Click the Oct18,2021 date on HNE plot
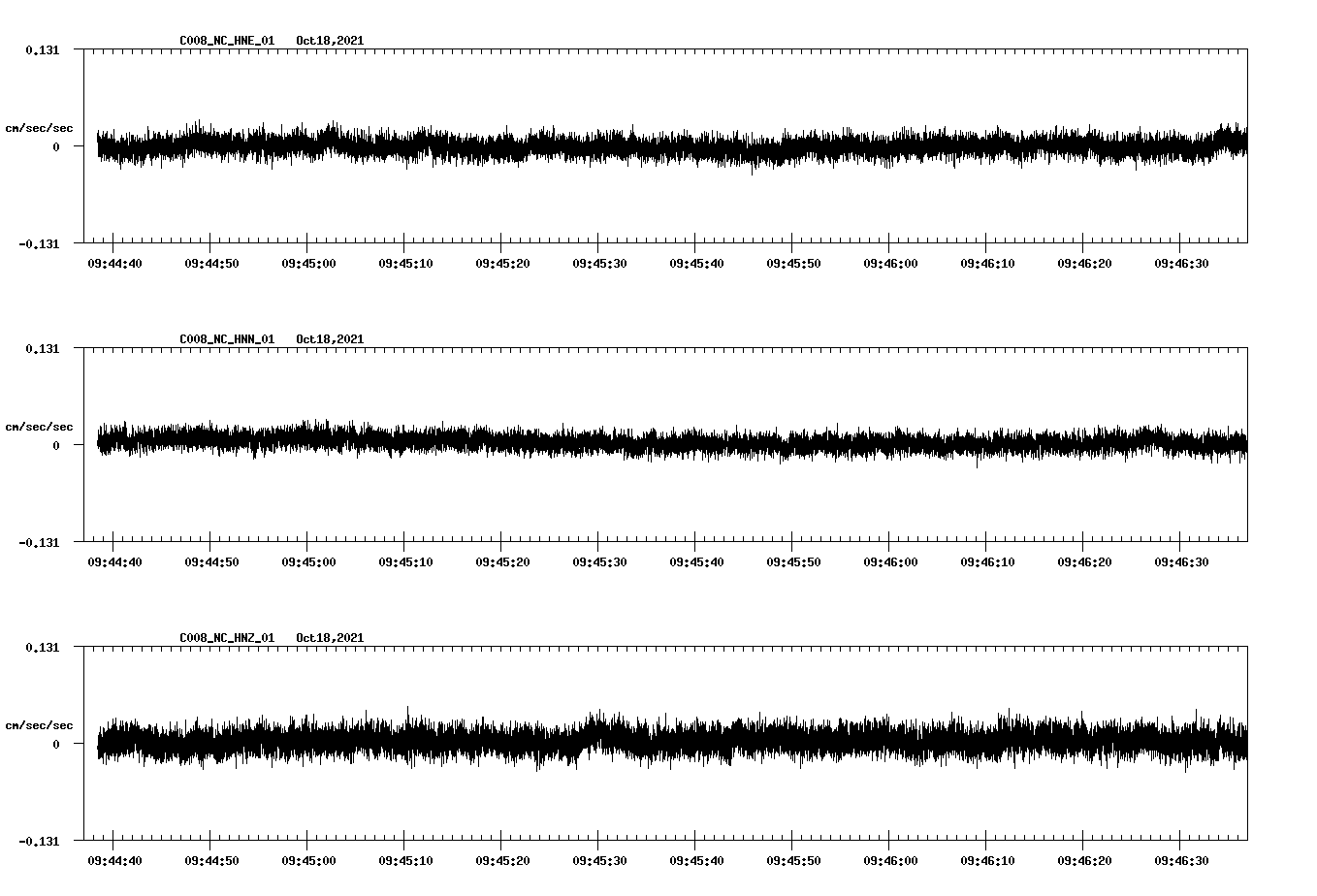Screen dimensions: 1317x896 [x=330, y=41]
